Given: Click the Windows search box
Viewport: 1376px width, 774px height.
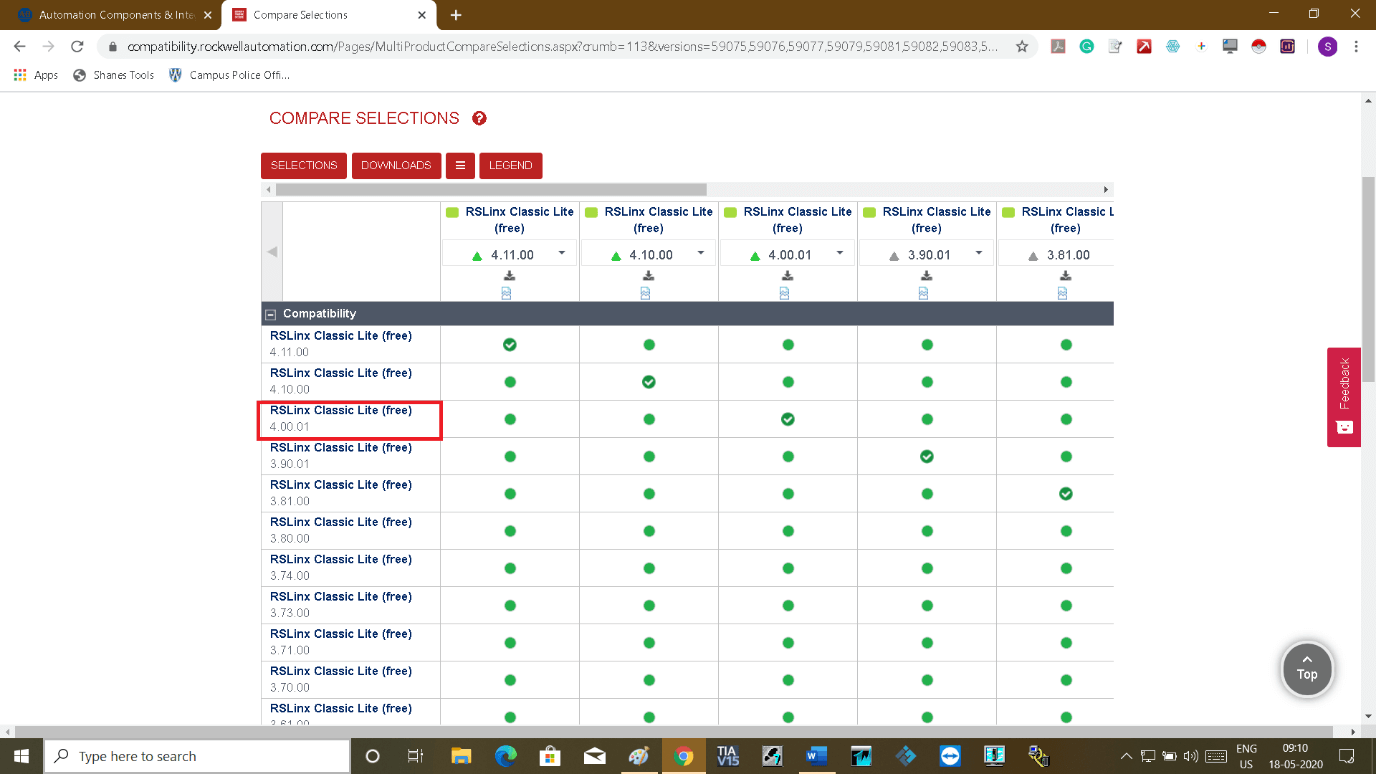Looking at the screenshot, I should pyautogui.click(x=197, y=756).
